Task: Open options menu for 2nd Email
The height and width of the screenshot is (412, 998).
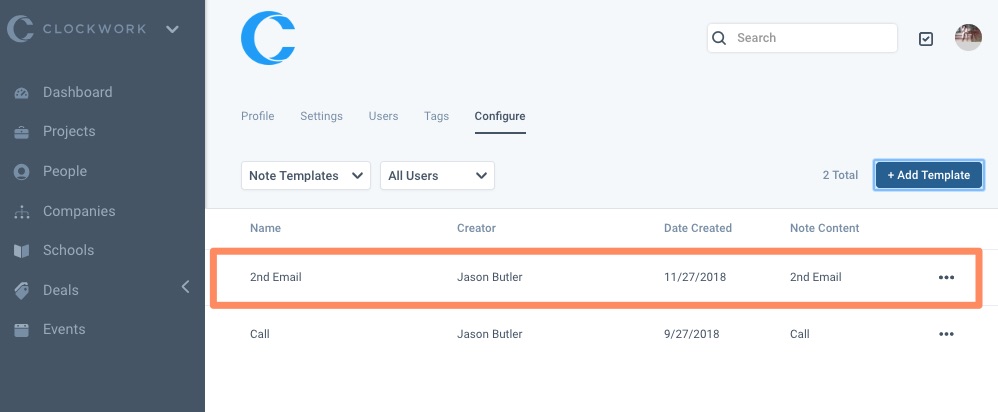Action: [946, 278]
